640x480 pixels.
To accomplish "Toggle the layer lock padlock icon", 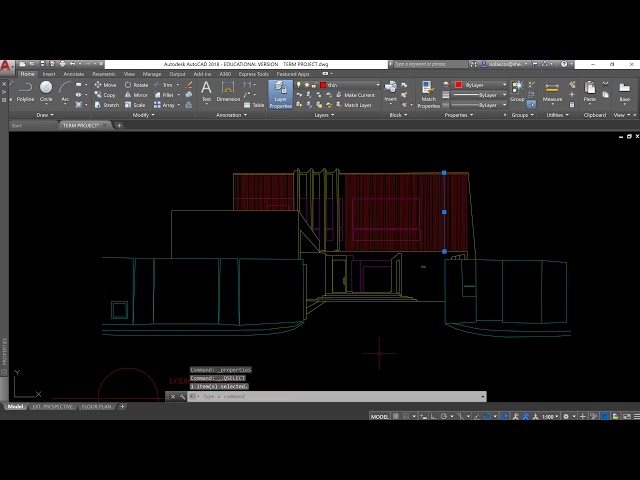I will tap(314, 85).
